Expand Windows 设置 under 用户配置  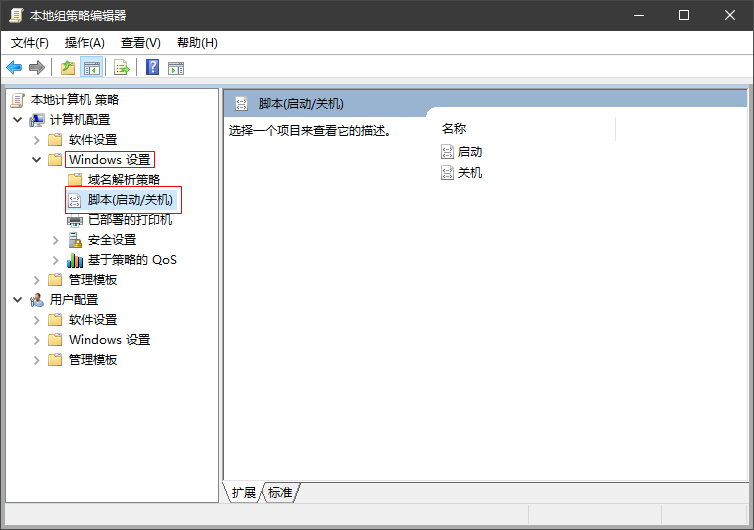click(37, 340)
